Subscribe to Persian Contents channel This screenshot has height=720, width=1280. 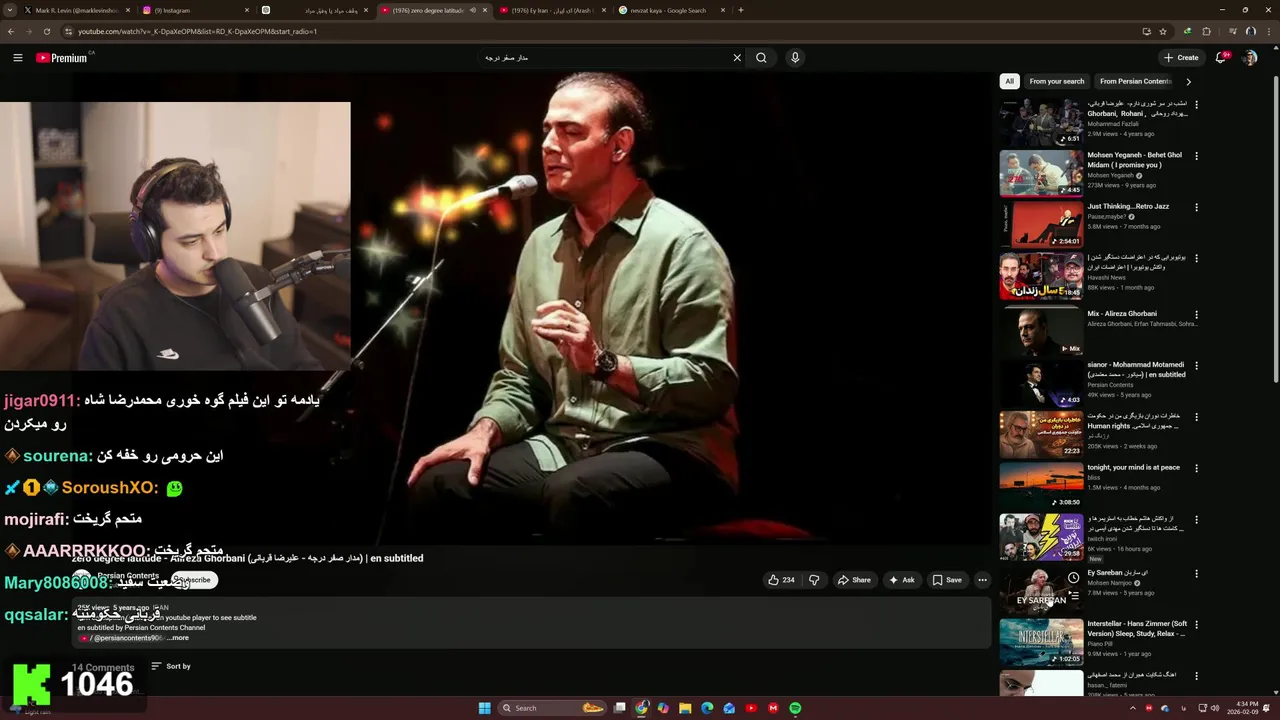194,580
